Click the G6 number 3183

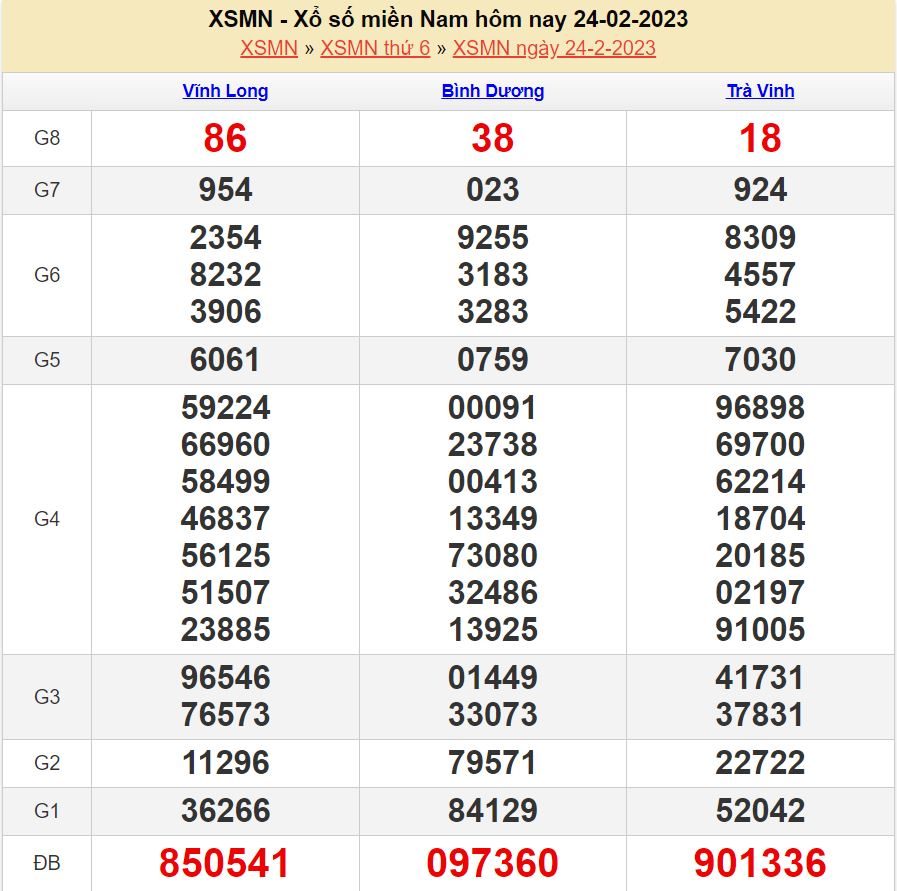click(493, 275)
